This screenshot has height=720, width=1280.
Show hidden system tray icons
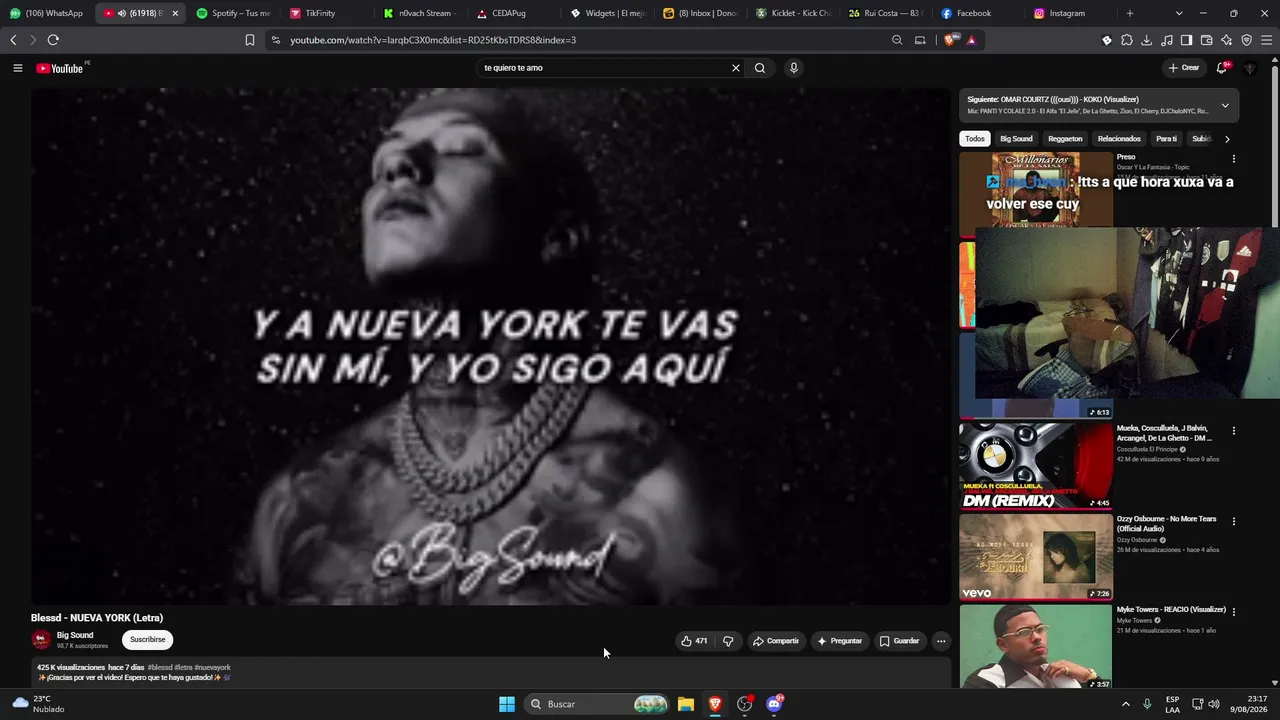(x=1125, y=704)
